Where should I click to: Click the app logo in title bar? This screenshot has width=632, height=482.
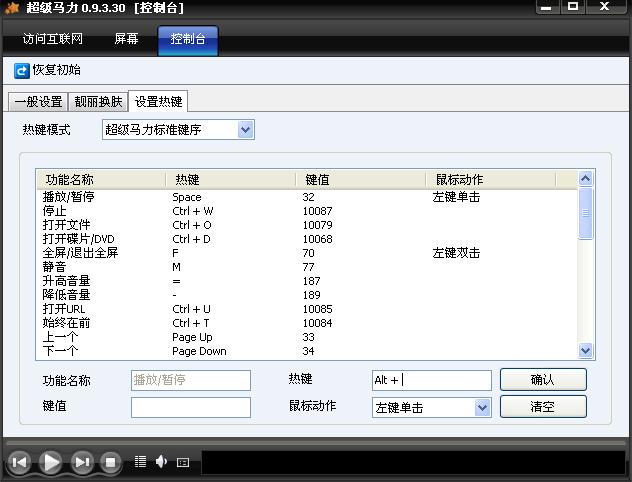(x=12, y=8)
